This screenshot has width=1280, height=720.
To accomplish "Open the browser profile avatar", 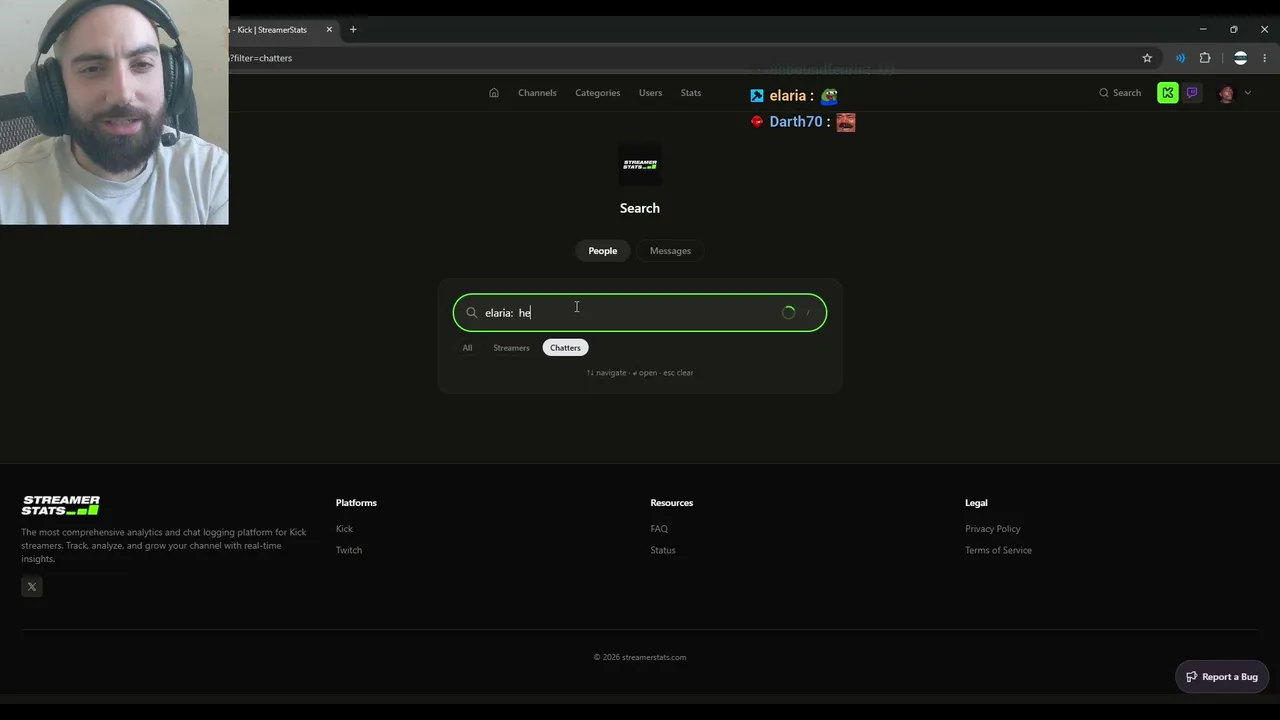I will [x=1240, y=58].
